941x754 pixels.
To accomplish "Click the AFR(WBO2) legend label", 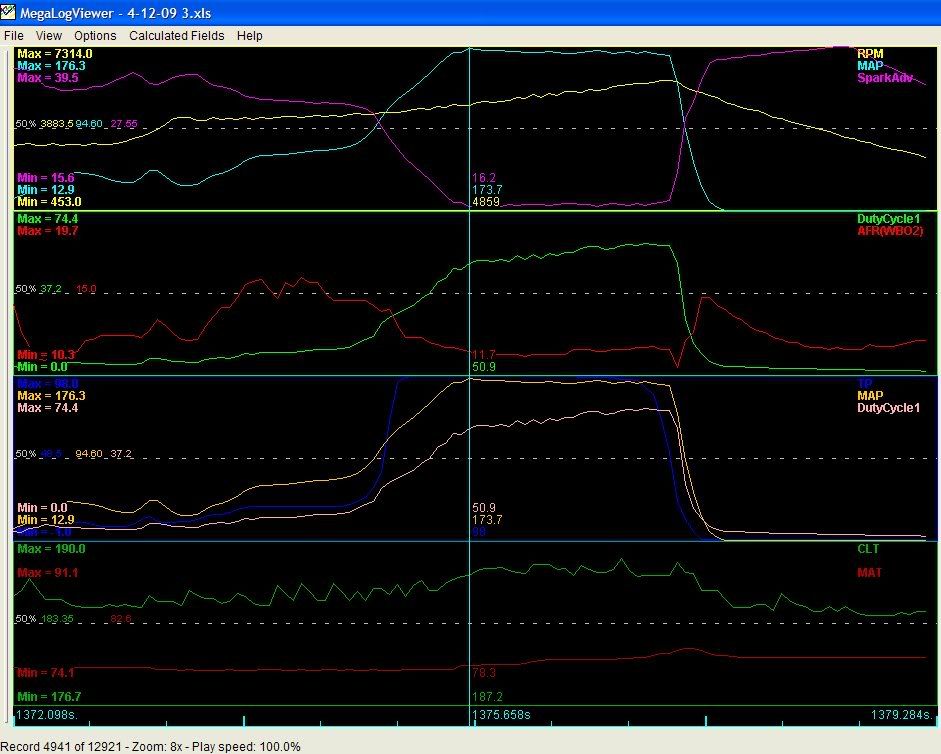I will coord(890,231).
